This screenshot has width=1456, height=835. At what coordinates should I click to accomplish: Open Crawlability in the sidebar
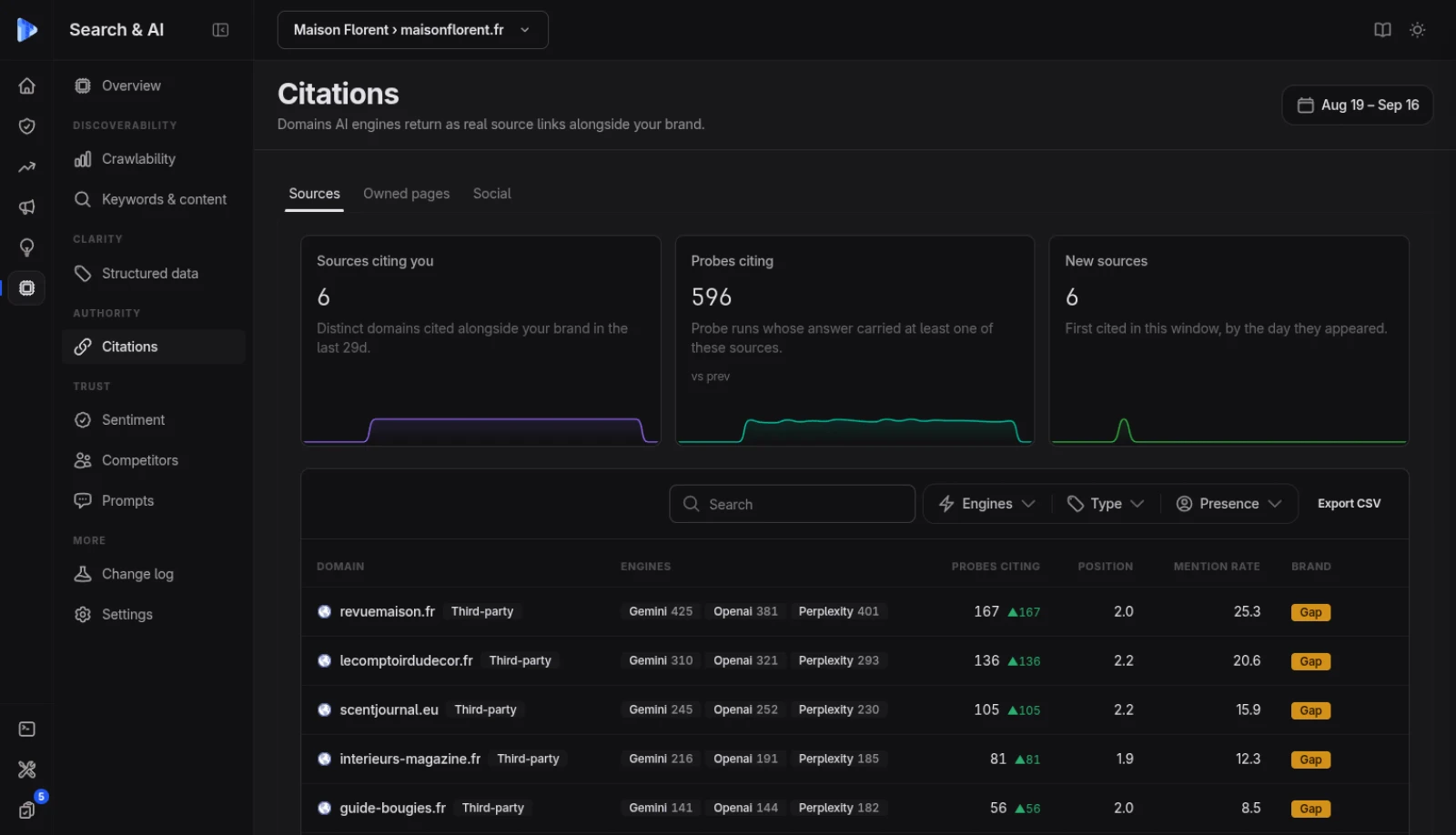point(154,159)
